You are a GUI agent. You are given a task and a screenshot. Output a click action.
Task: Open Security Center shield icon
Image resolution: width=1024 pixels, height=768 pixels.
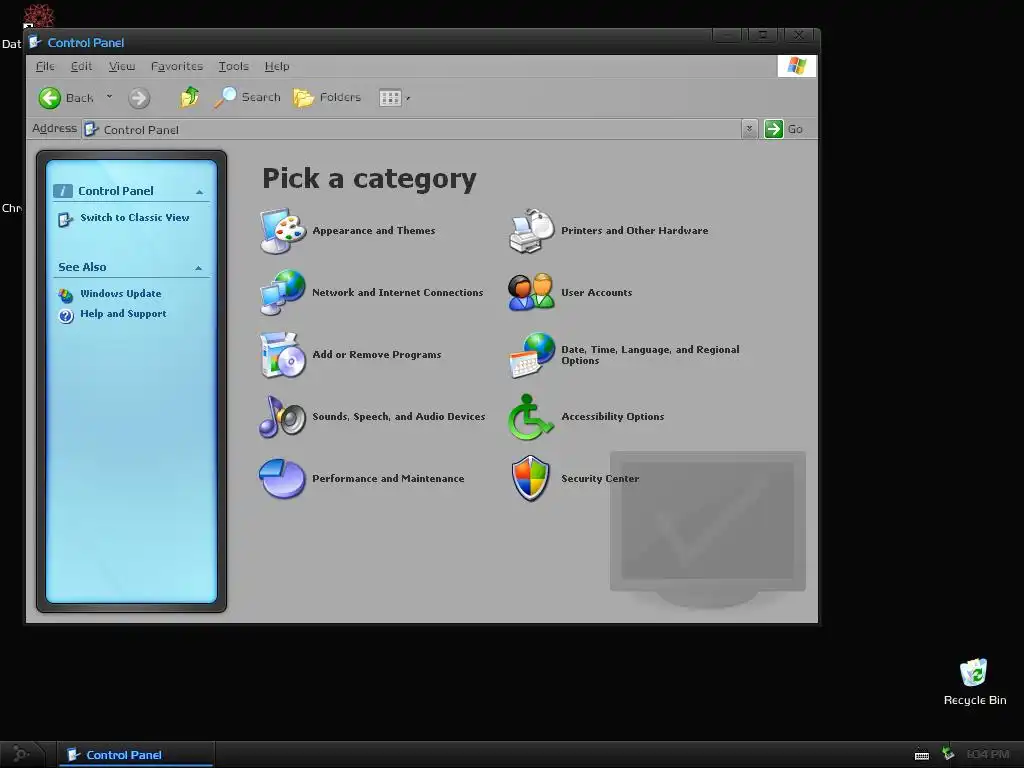tap(530, 479)
